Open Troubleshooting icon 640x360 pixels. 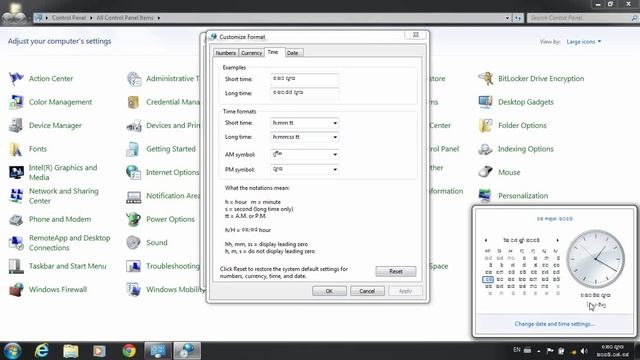pyautogui.click(x=134, y=266)
